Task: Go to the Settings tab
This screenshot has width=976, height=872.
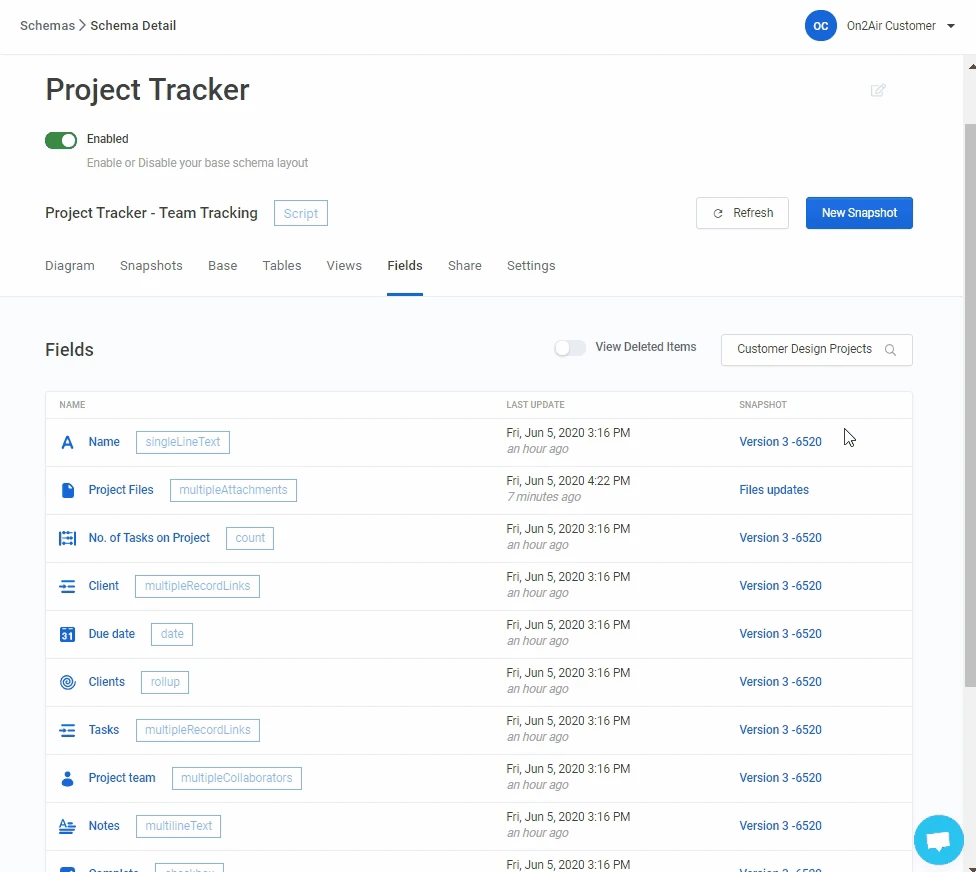Action: click(x=531, y=266)
